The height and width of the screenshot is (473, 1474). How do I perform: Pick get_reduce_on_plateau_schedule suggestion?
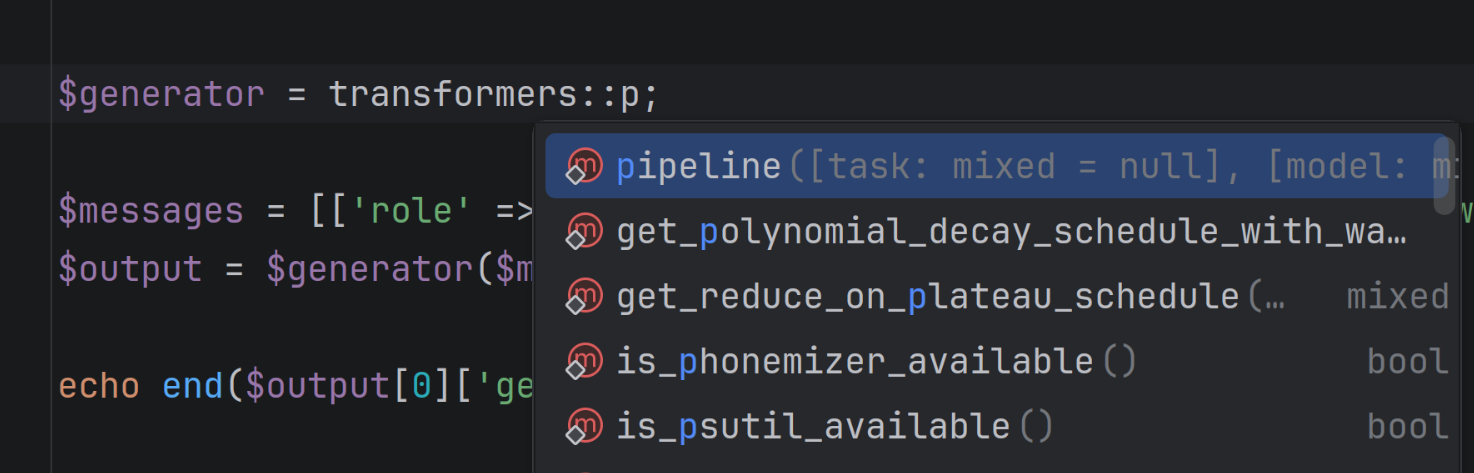[x=997, y=297]
